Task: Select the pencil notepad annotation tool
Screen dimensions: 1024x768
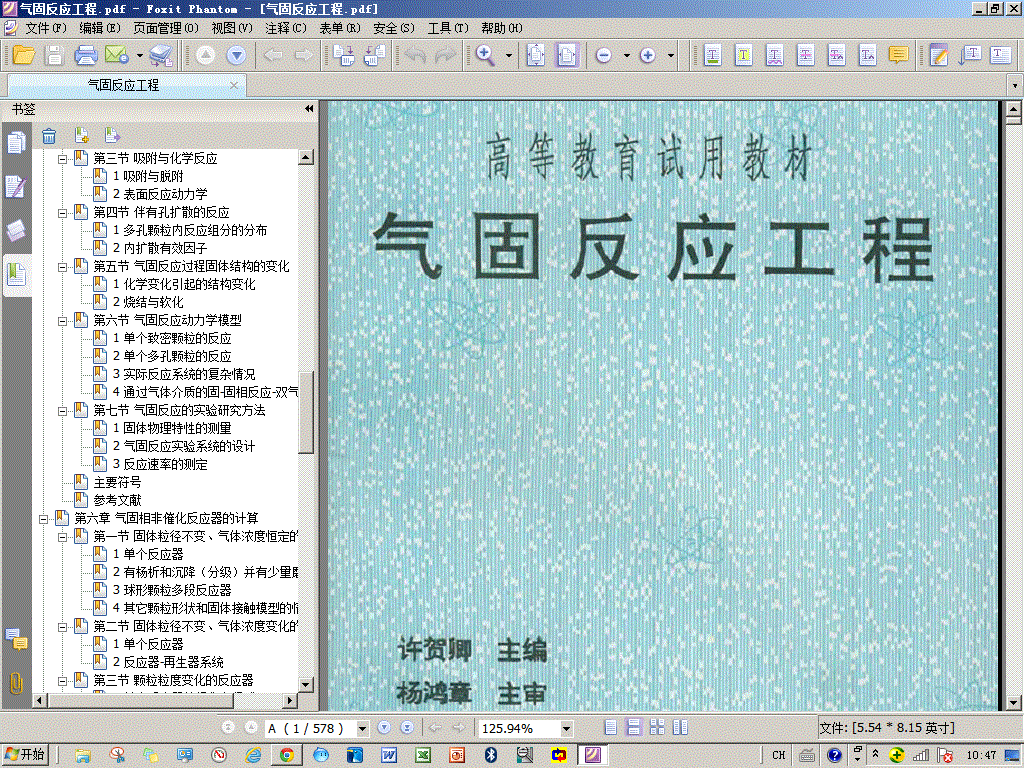Action: (x=939, y=56)
